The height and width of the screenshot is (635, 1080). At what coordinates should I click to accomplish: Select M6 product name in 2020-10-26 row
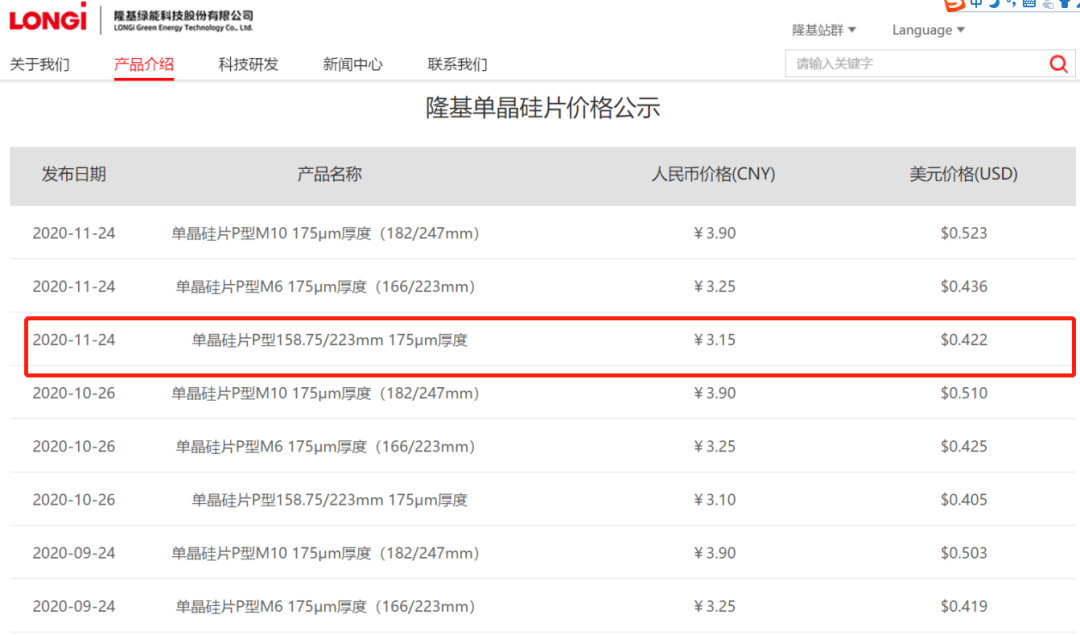click(325, 446)
